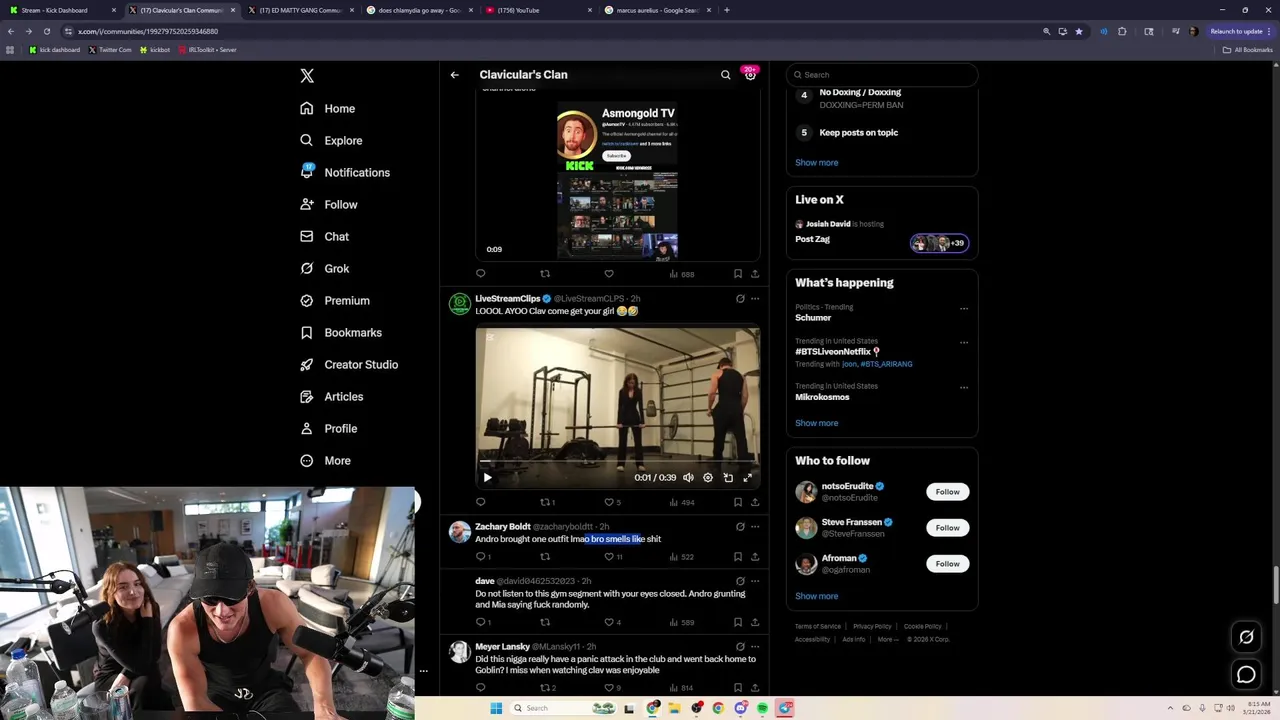Image resolution: width=1280 pixels, height=720 pixels.
Task: Reply to the LiveStreamClips post
Action: (481, 502)
